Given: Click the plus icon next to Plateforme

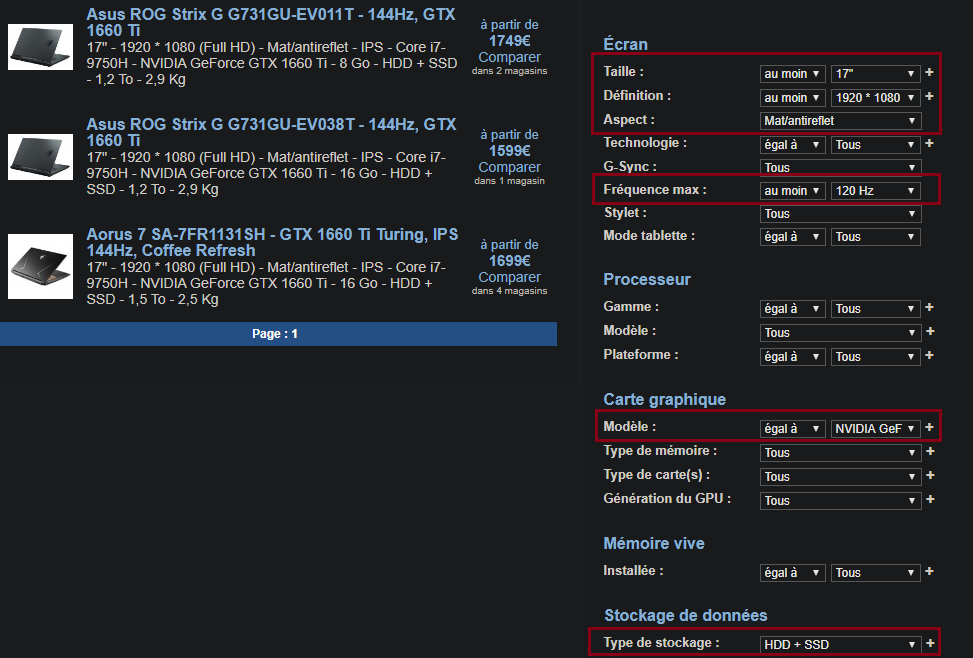Looking at the screenshot, I should 929,356.
